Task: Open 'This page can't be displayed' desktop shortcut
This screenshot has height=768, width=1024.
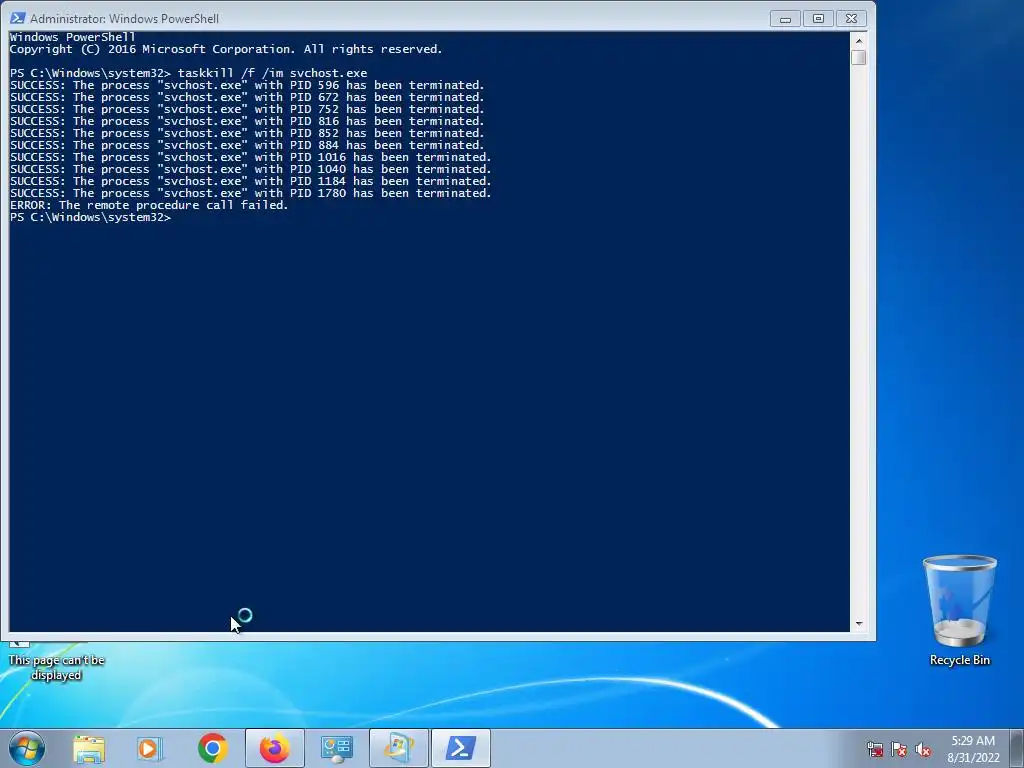Action: pos(56,661)
